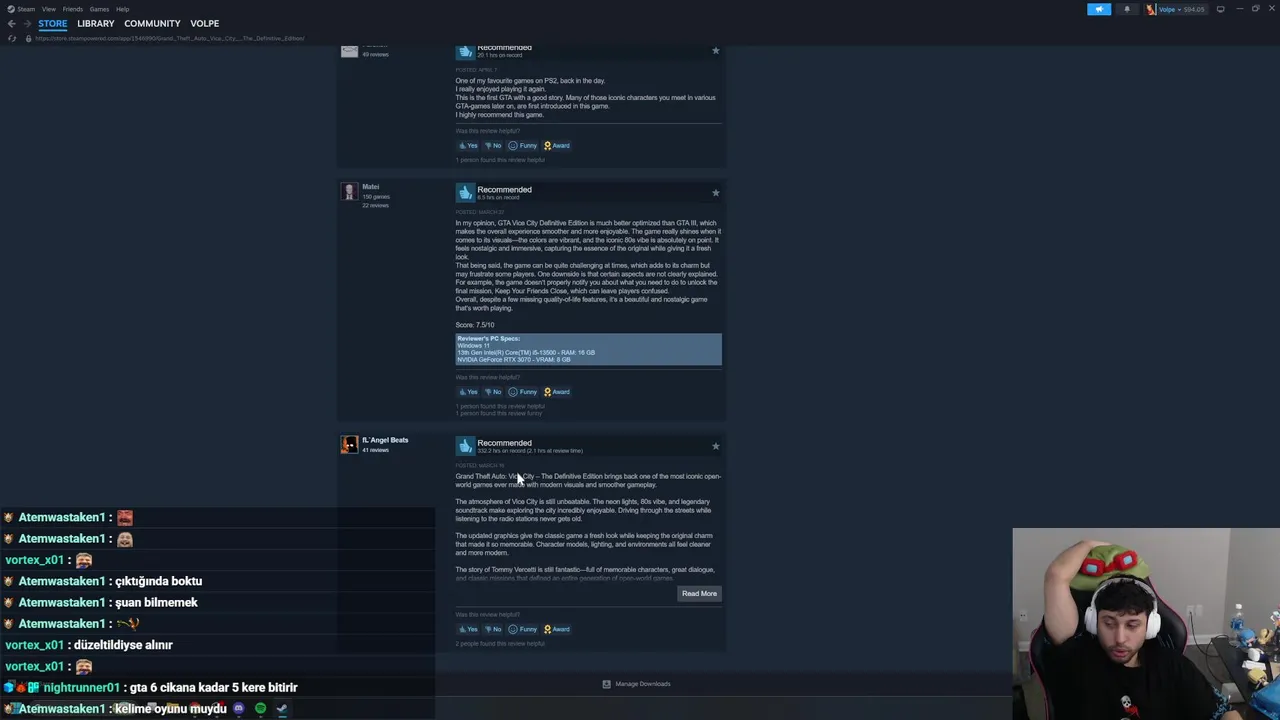This screenshot has width=1280, height=720.
Task: Click IL'Angel Beats reviewer avatar
Action: 349,445
